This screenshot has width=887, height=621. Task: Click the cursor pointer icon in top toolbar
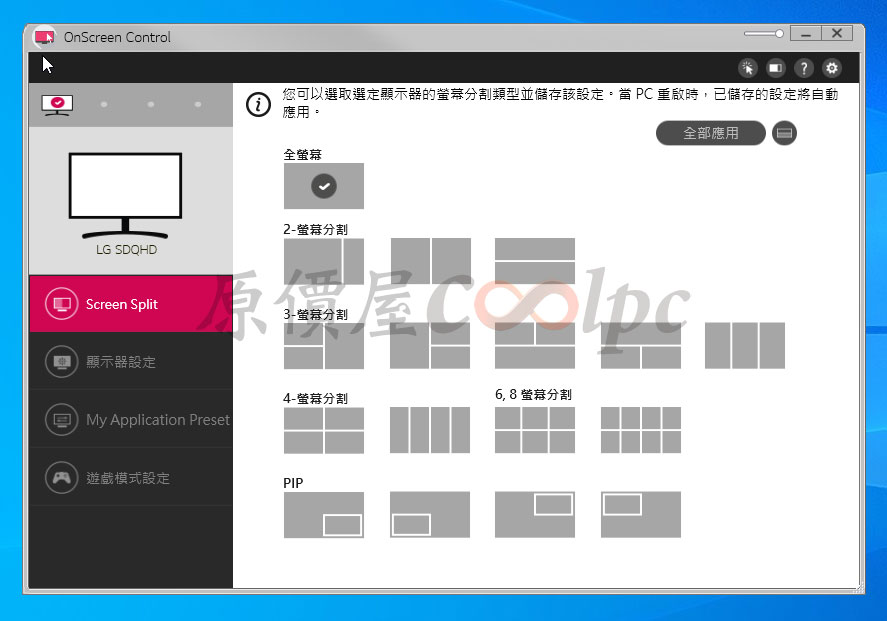(x=748, y=68)
